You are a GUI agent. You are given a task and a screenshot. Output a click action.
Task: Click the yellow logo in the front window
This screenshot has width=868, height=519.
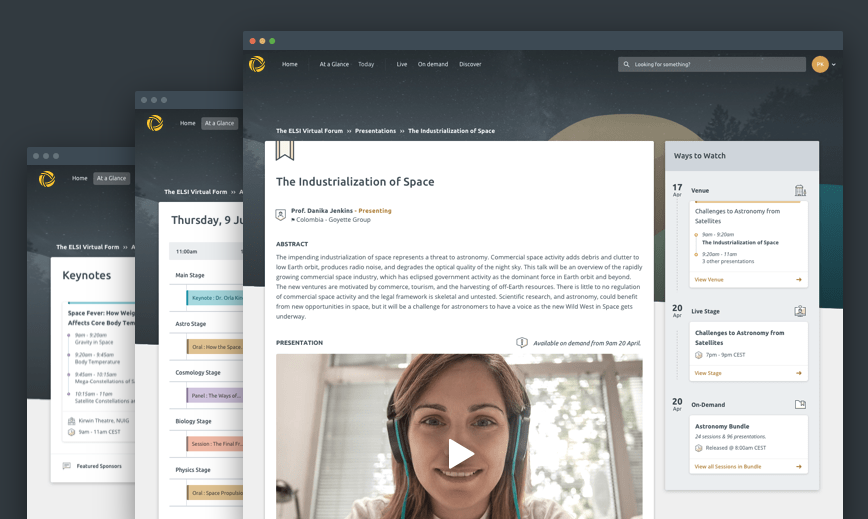[x=257, y=64]
